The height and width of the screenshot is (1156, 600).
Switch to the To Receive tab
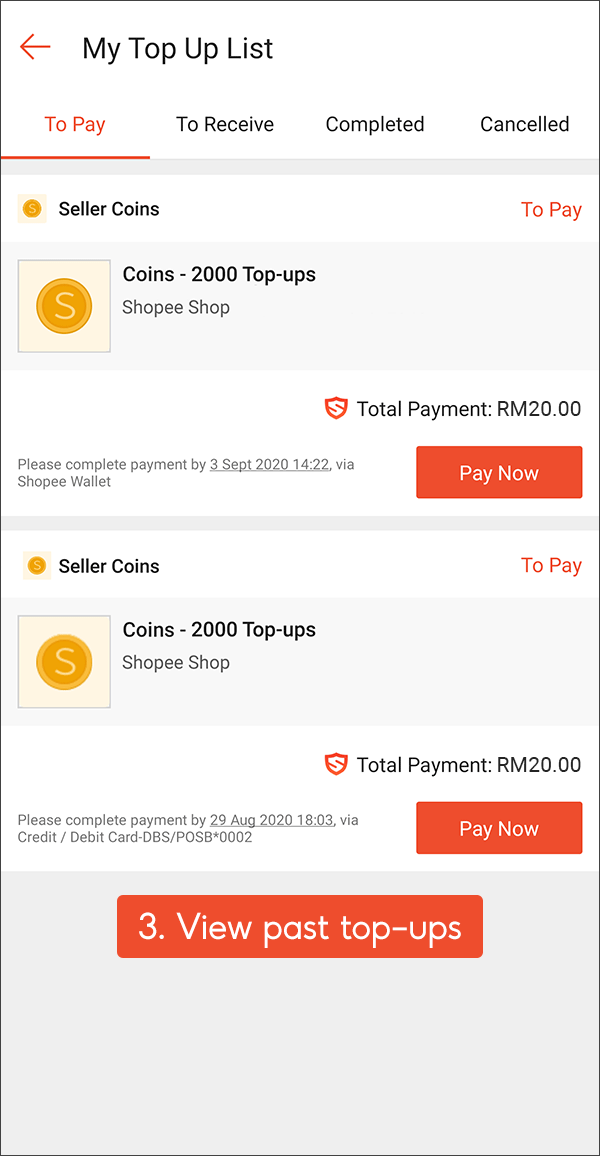point(225,124)
